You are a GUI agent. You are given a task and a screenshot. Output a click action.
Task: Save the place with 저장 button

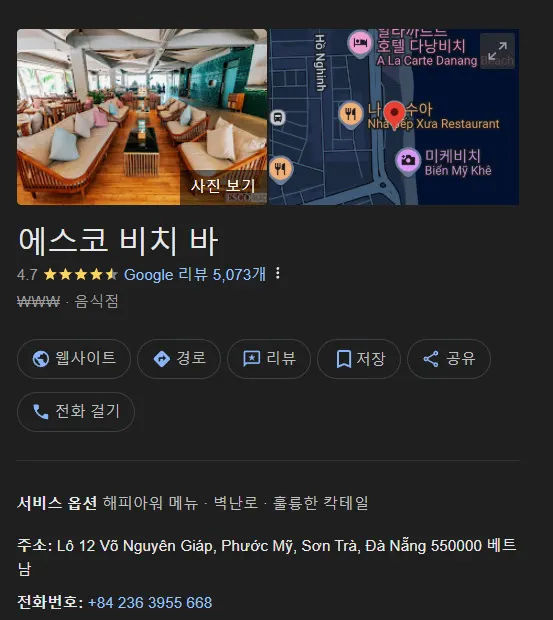tap(359, 359)
